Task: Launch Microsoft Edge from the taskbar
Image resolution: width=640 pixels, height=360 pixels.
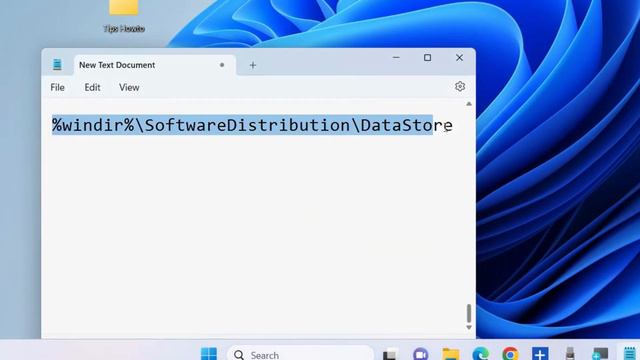Action: (481, 354)
